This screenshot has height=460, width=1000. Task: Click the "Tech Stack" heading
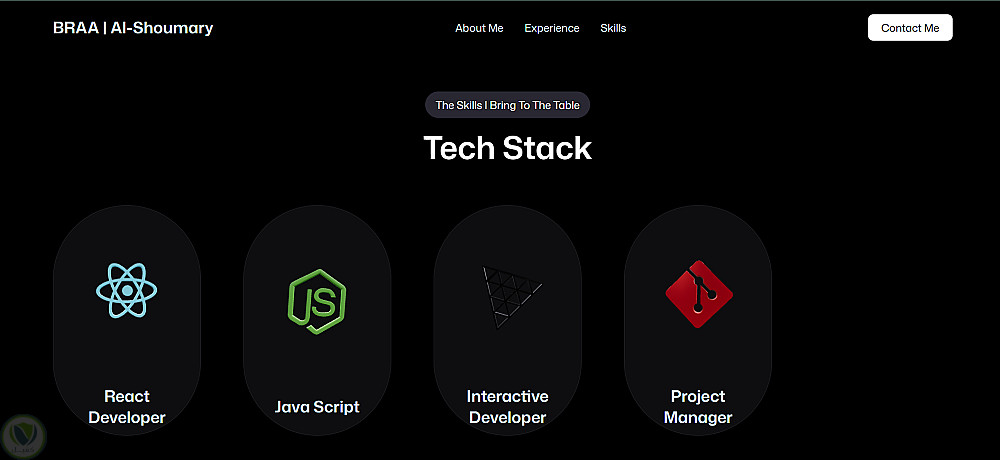click(508, 148)
